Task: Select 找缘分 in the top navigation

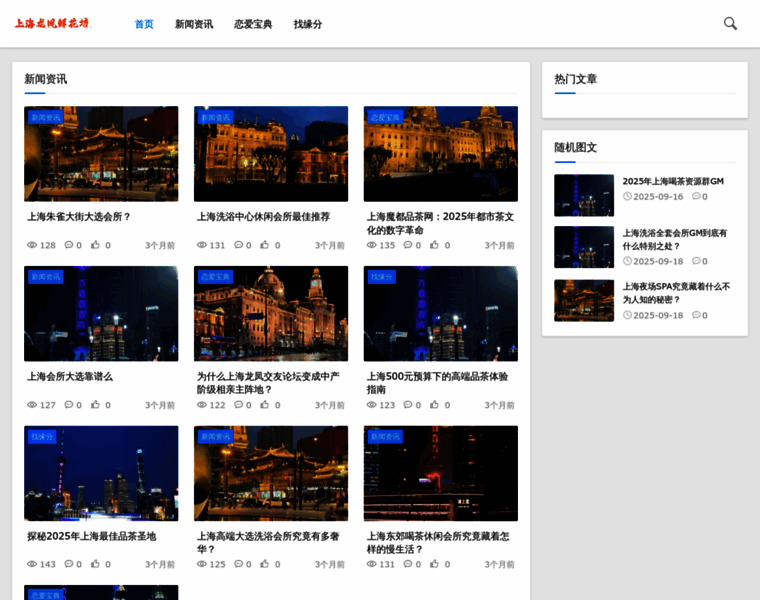Action: tap(308, 24)
